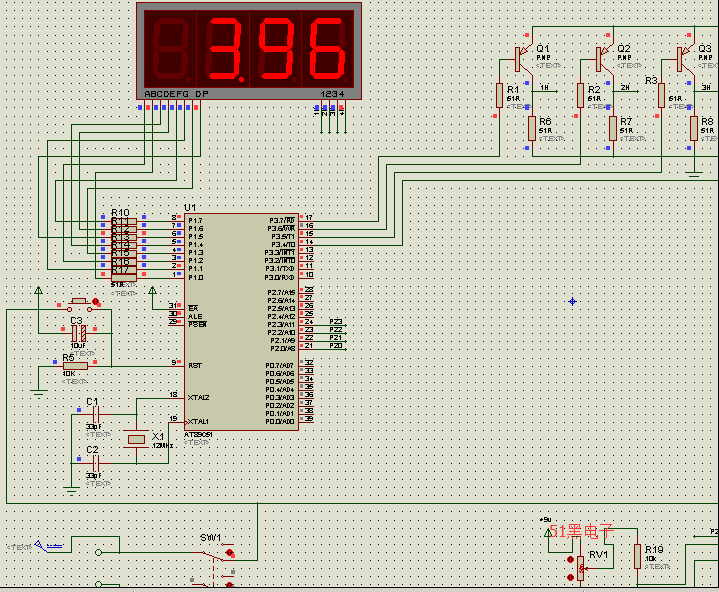The height and width of the screenshot is (592, 719).
Task: Select the Q2 PNP transistor symbol
Action: pyautogui.click(x=602, y=59)
